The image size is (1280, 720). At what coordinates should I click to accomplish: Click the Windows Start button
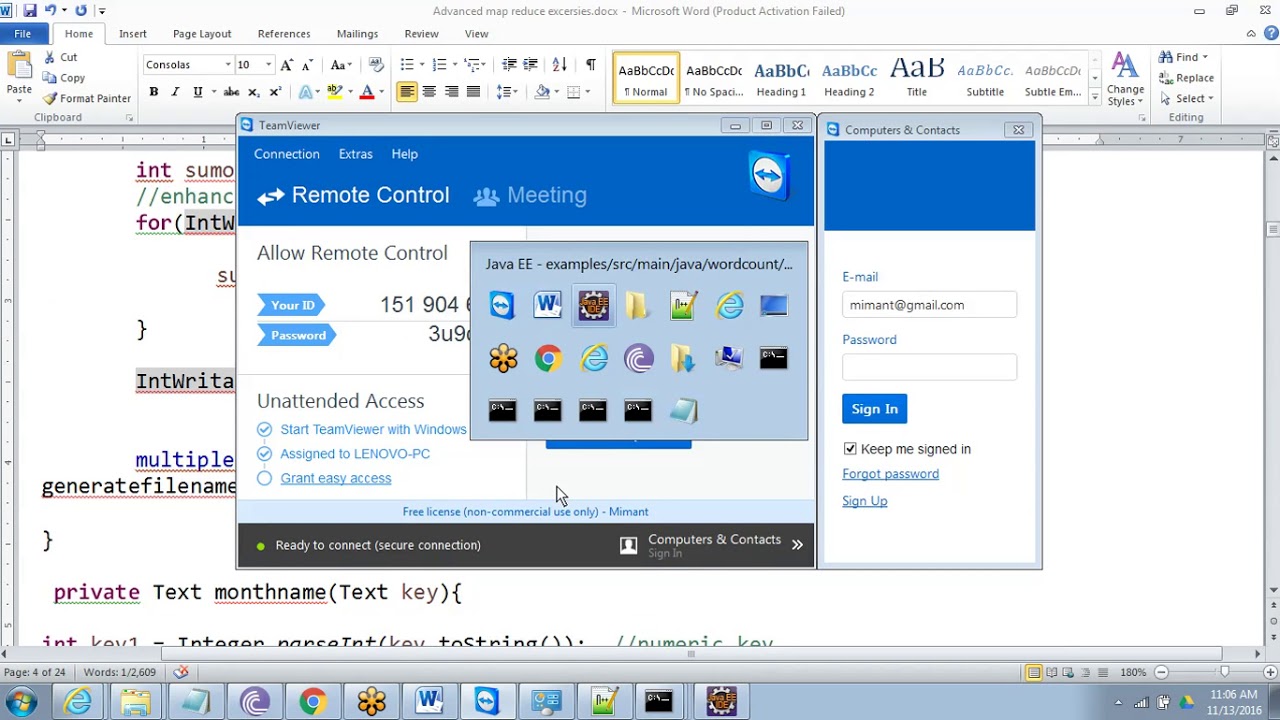click(x=22, y=702)
